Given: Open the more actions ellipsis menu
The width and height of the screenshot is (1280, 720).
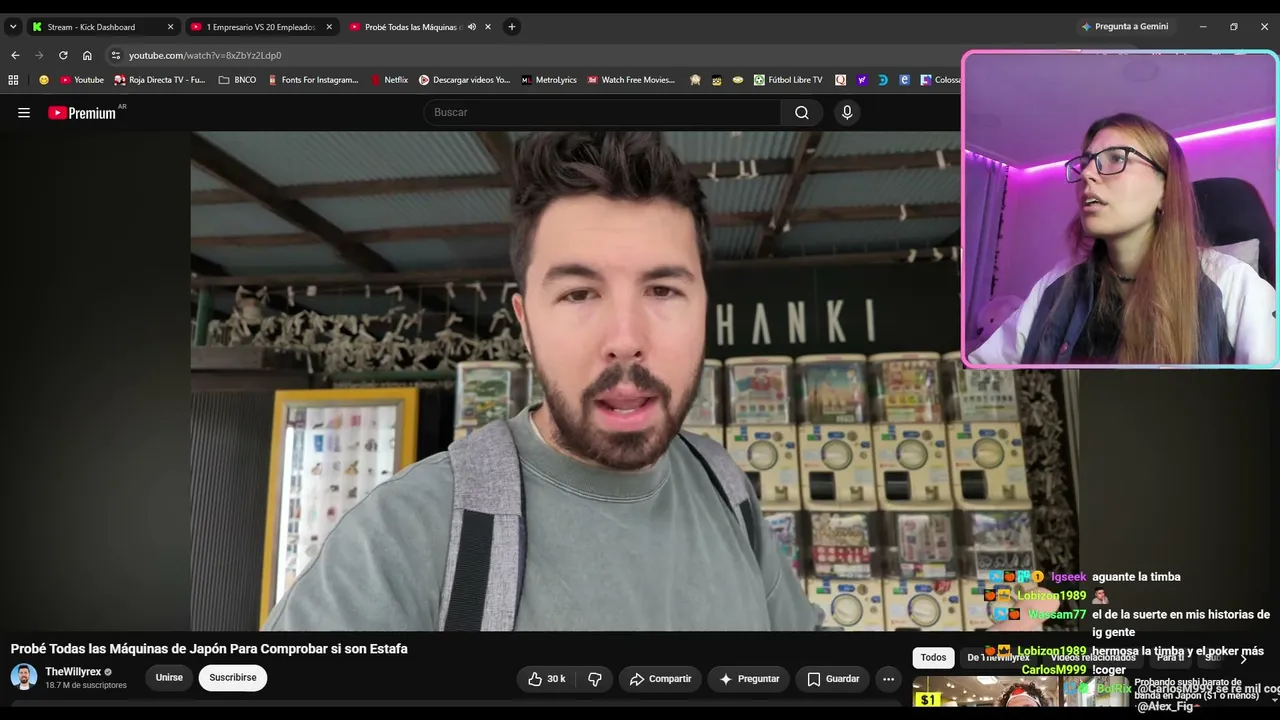Looking at the screenshot, I should 888,679.
